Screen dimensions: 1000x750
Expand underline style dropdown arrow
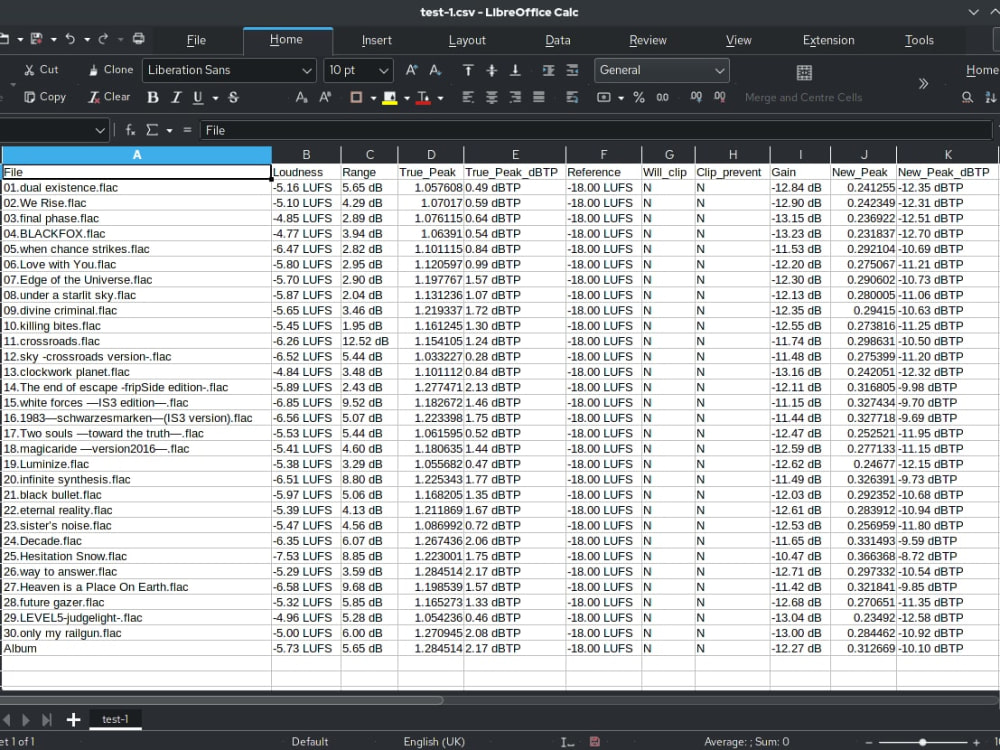(216, 98)
